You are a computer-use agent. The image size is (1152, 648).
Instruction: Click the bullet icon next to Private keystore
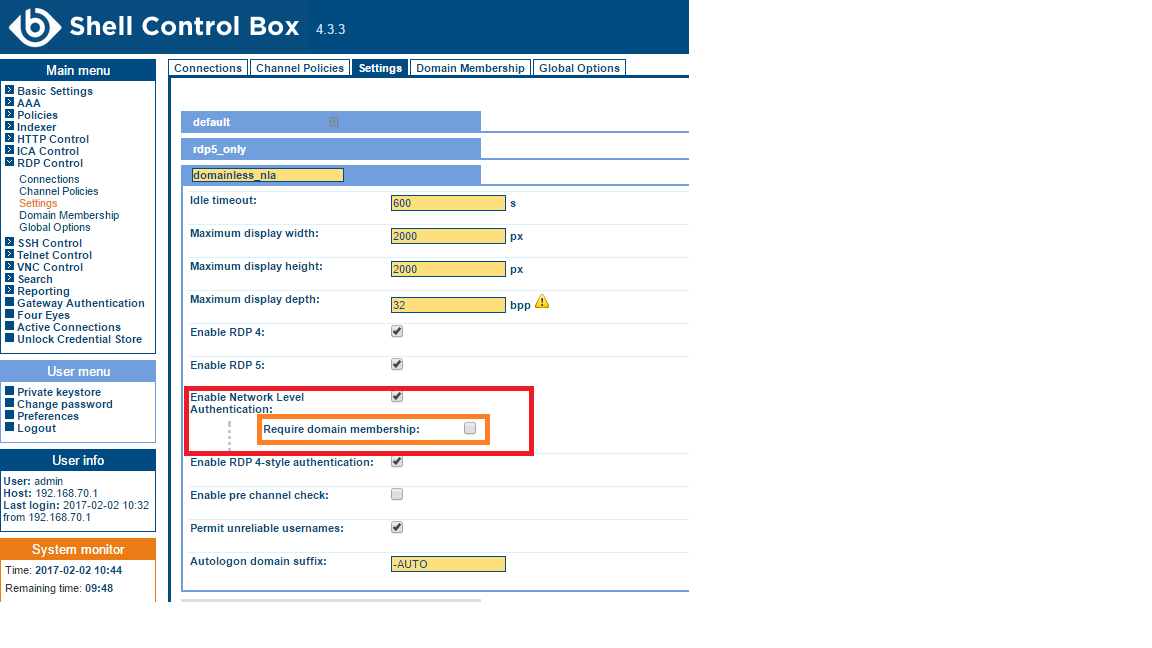pyautogui.click(x=9, y=392)
